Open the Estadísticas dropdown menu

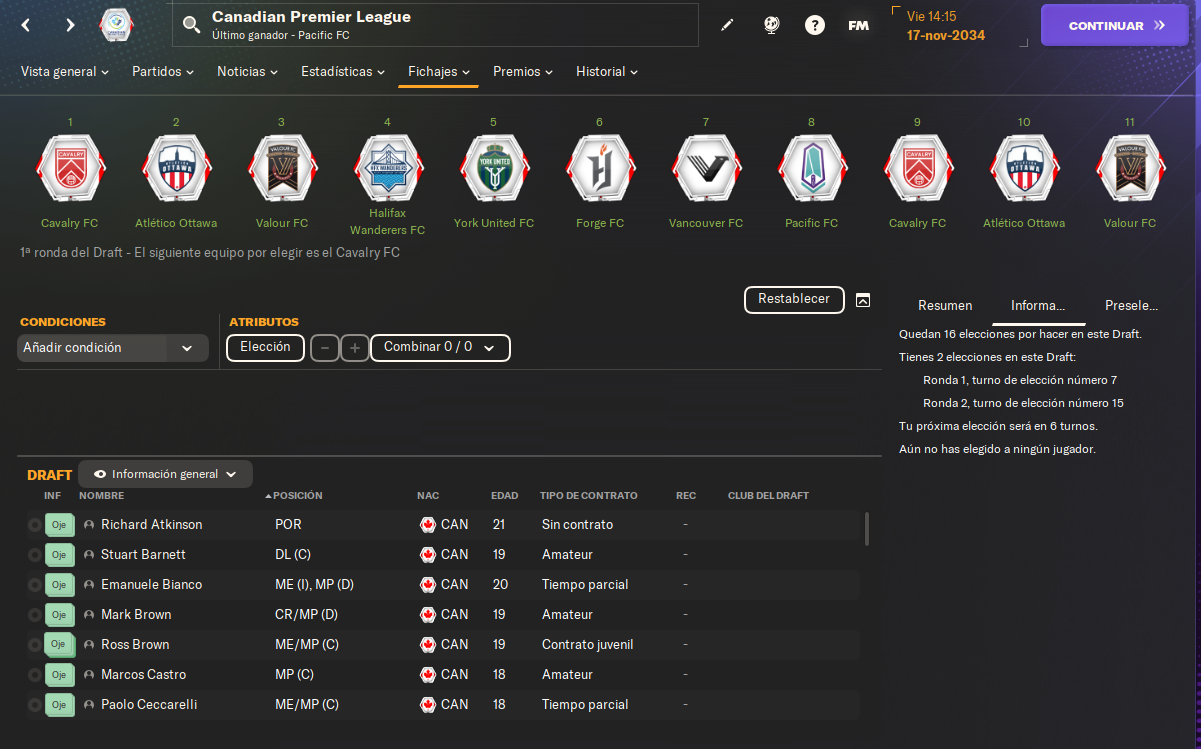tap(343, 72)
